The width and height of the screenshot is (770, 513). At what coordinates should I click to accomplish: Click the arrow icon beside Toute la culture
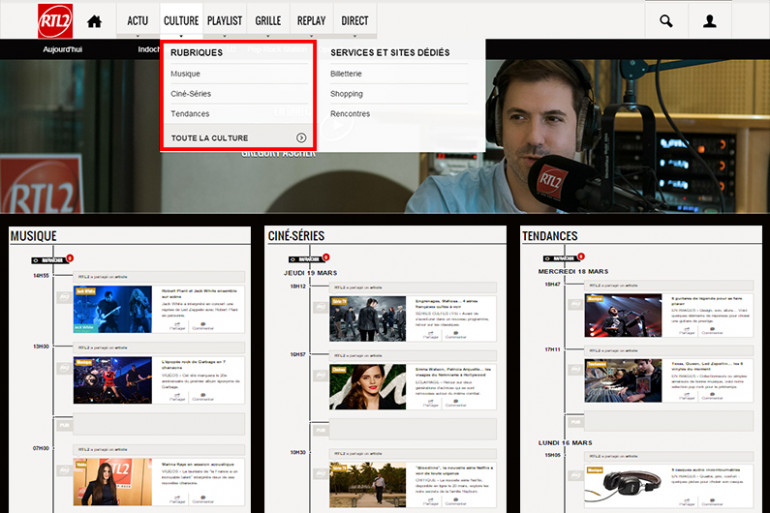[x=301, y=138]
